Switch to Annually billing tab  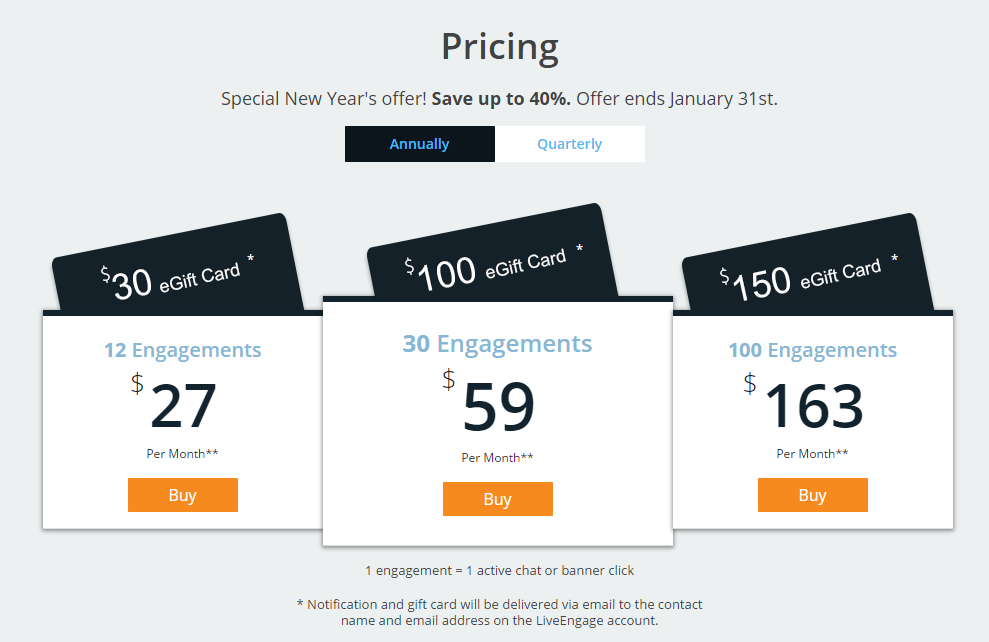click(419, 144)
